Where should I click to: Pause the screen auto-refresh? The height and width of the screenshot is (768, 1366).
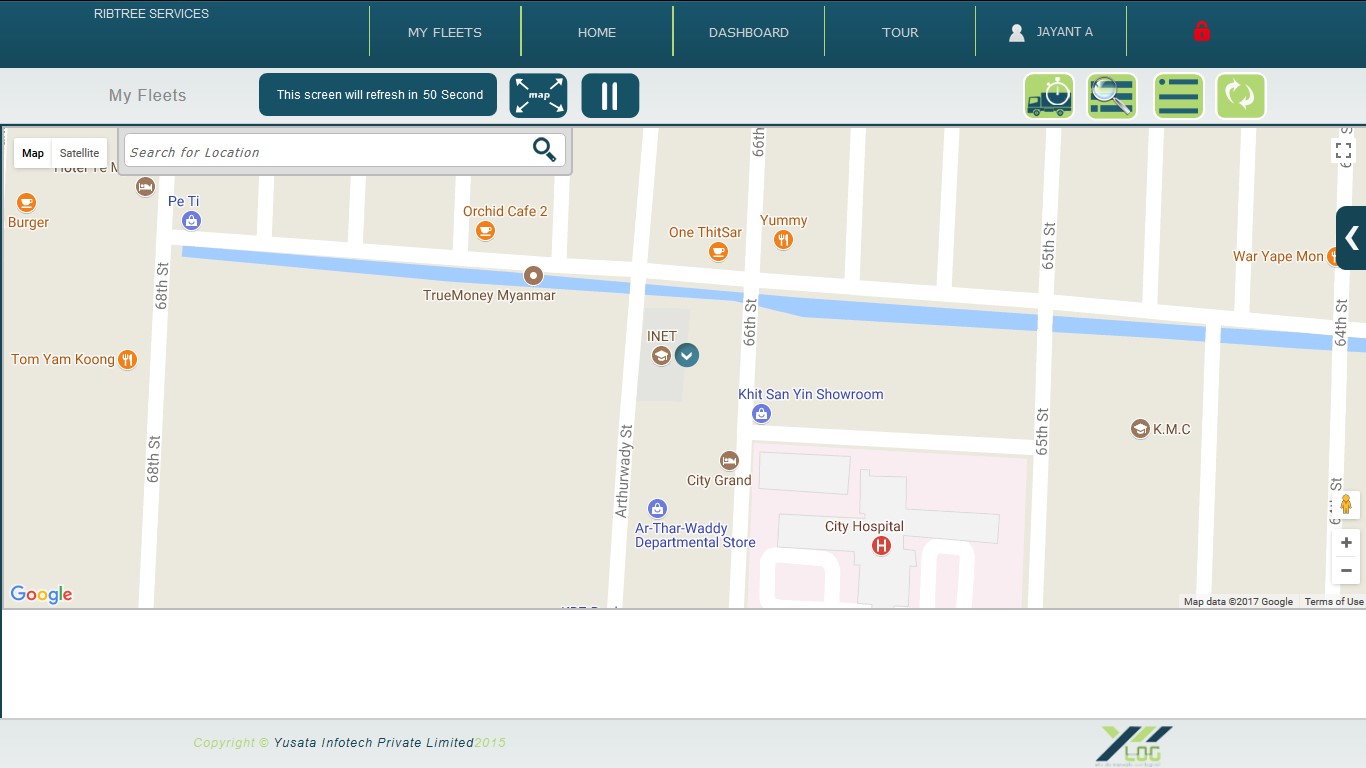coord(610,96)
